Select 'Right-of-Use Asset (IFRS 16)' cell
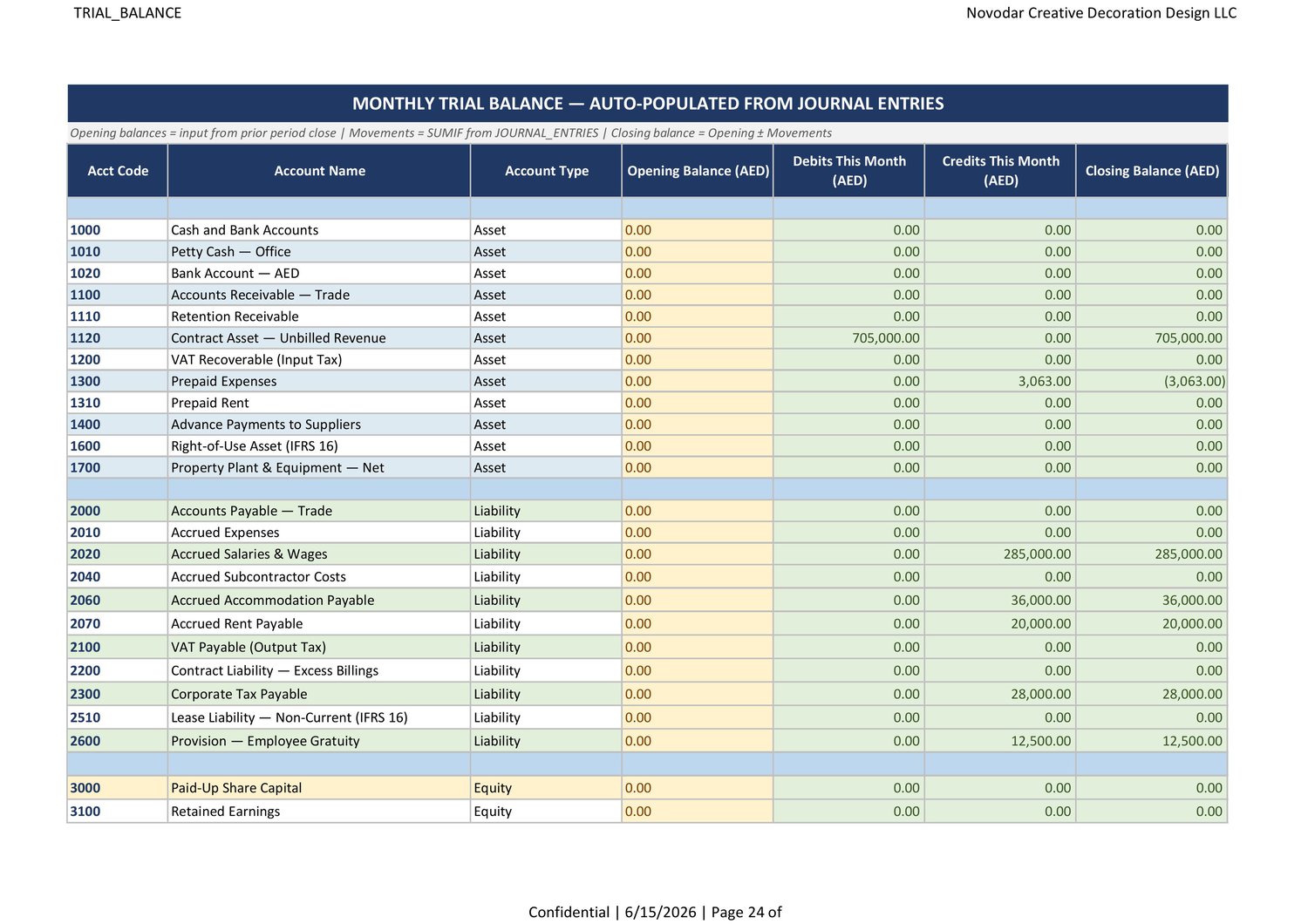 click(x=319, y=446)
